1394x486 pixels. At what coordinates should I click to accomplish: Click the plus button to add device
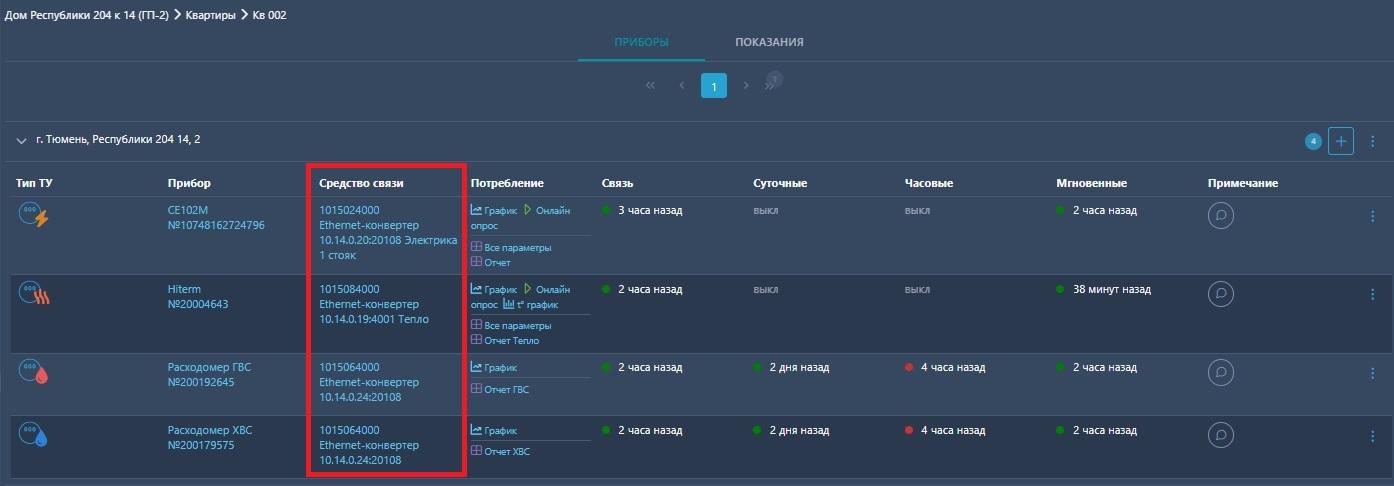[1341, 141]
